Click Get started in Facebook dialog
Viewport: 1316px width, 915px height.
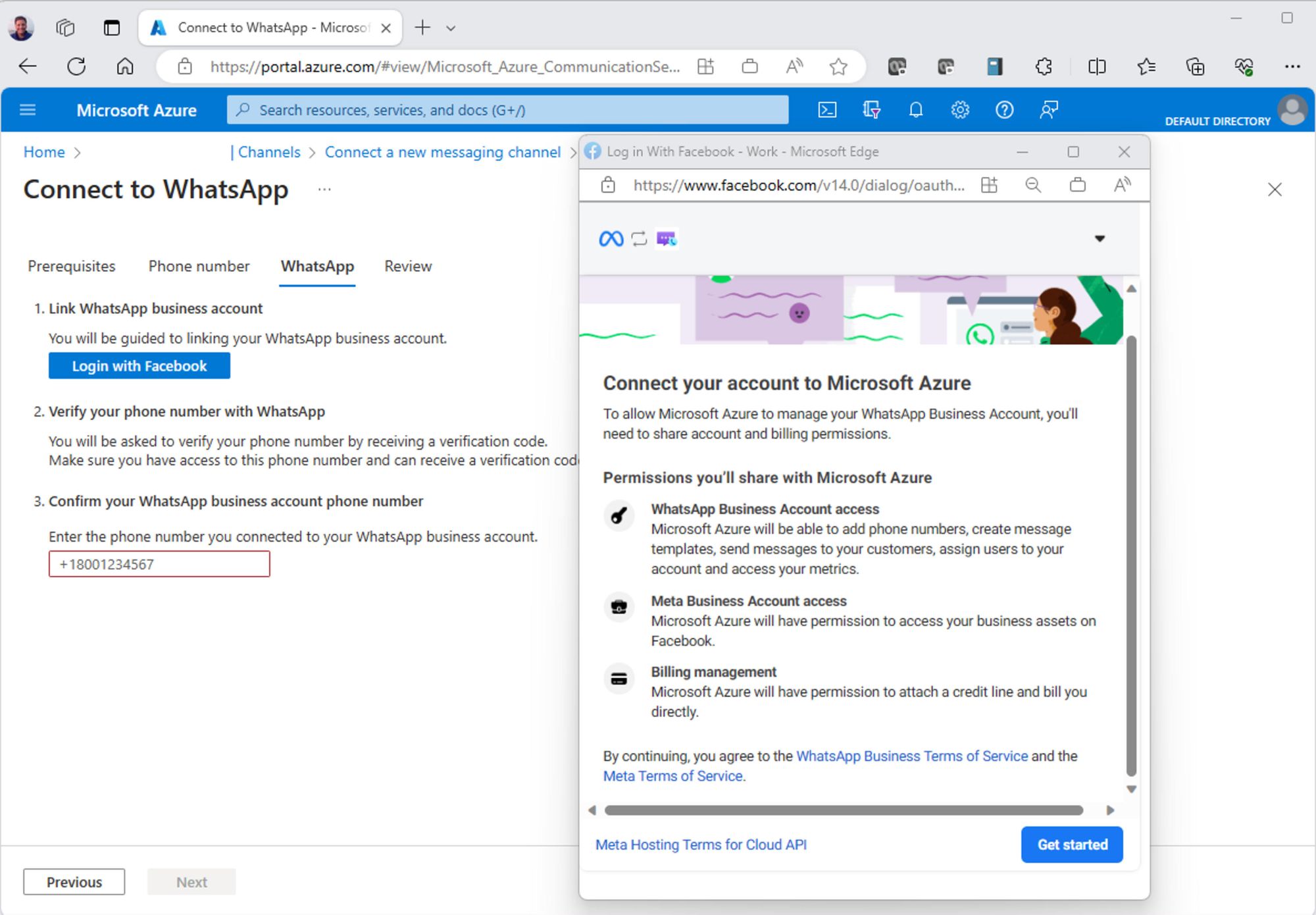coord(1072,845)
